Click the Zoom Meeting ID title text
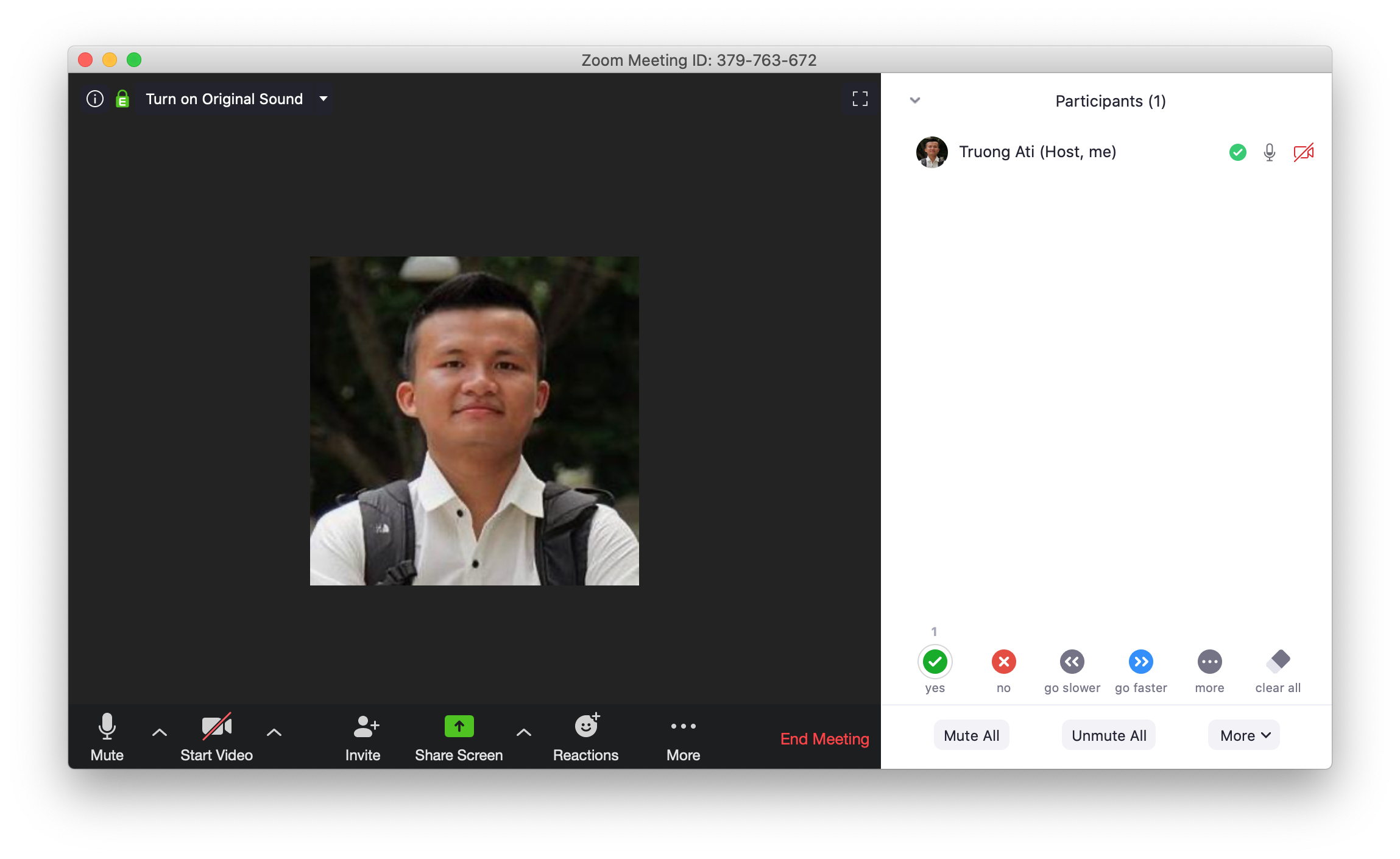Image resolution: width=1400 pixels, height=859 pixels. [x=699, y=60]
